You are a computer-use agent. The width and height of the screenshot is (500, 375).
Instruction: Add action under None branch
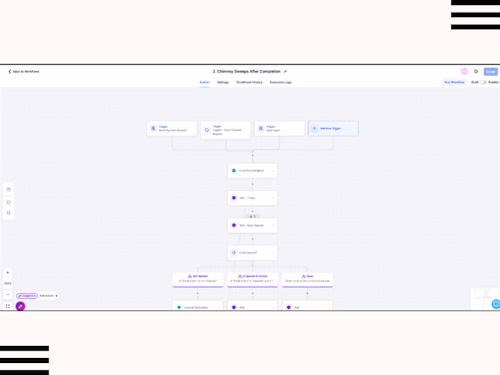[307, 293]
